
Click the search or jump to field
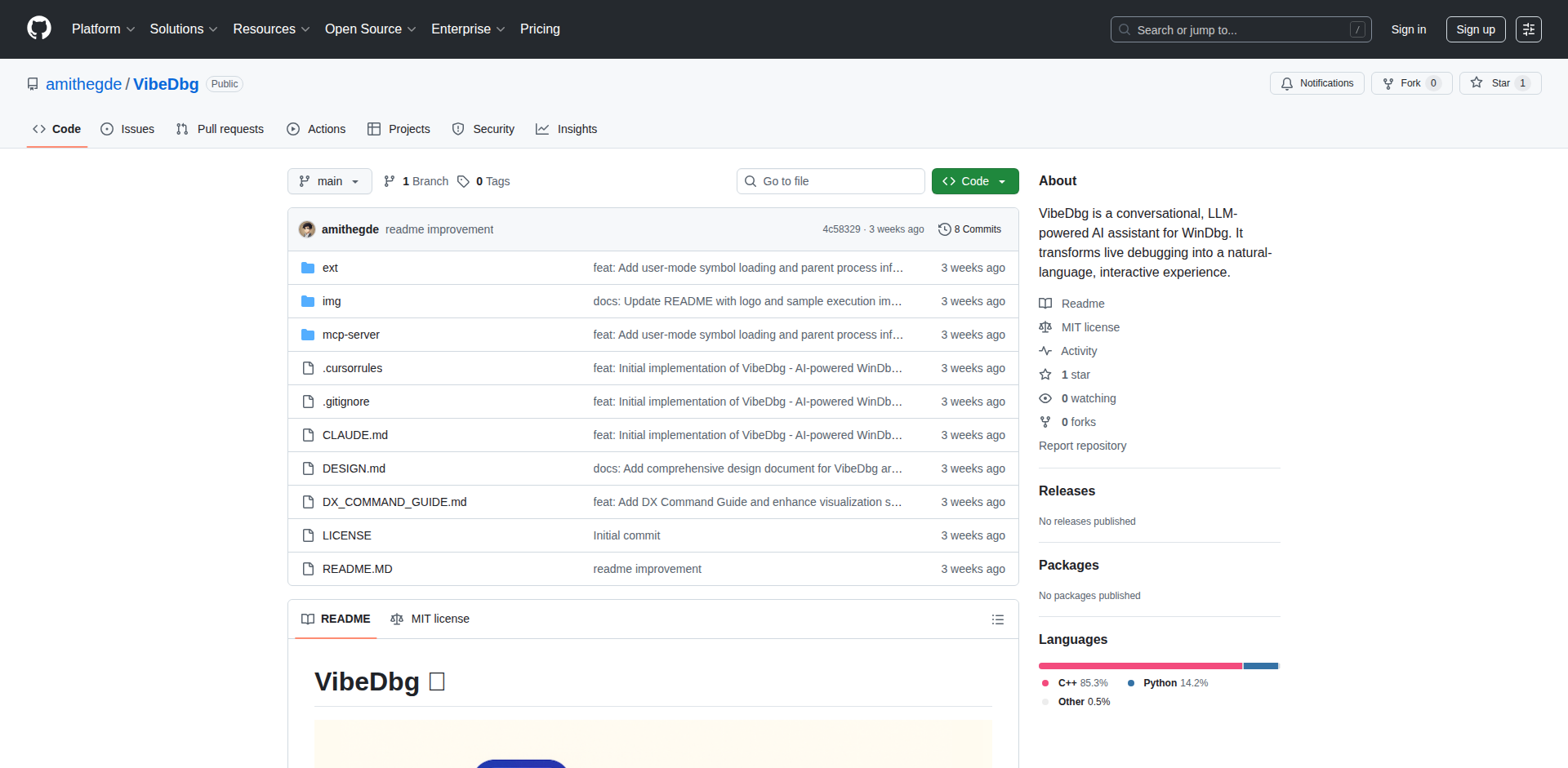click(x=1241, y=29)
